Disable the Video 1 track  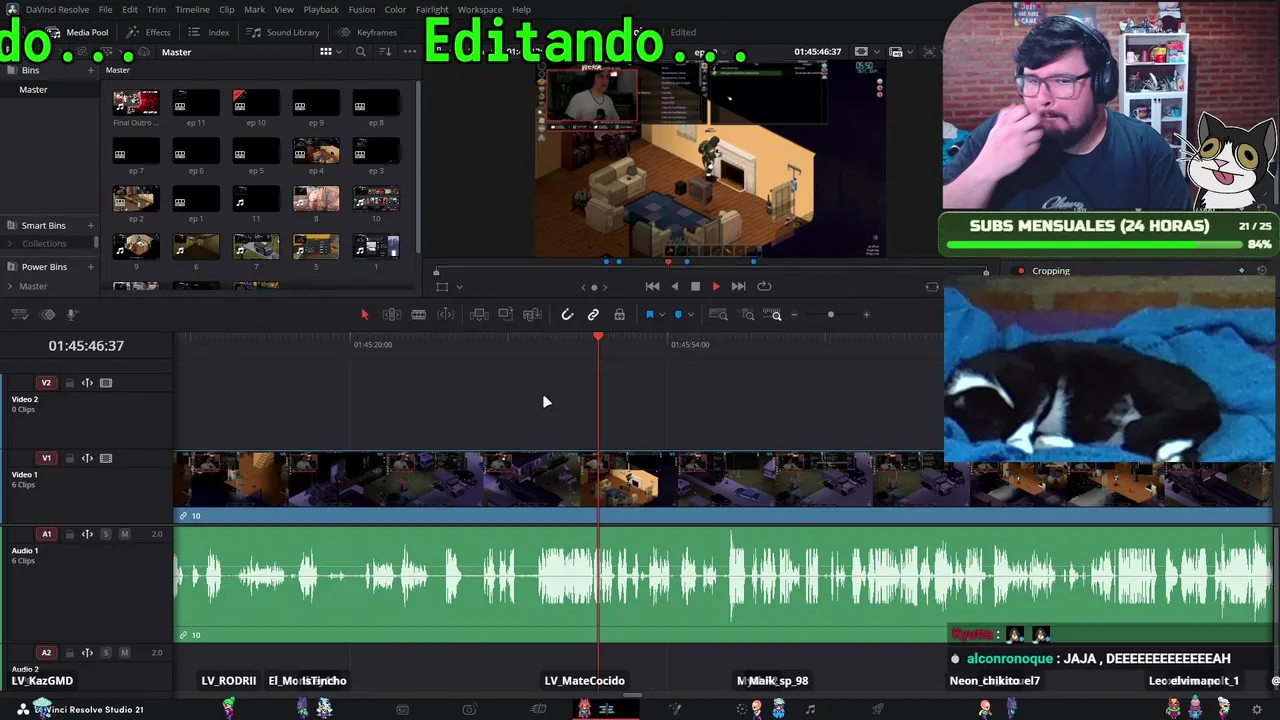[x=106, y=459]
